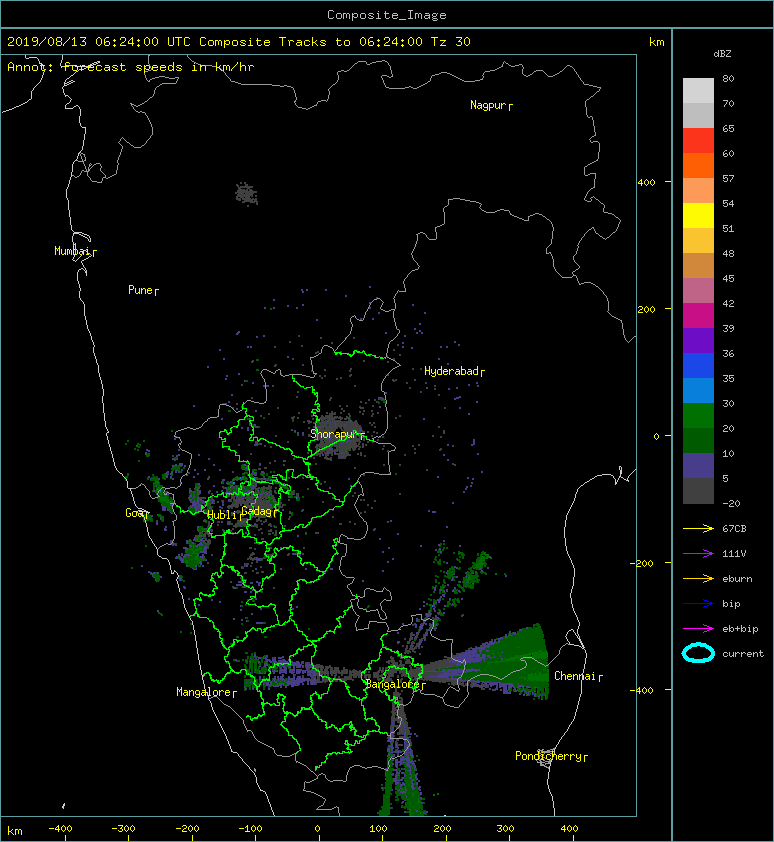Select the 300 tick on the x-axis
The height and width of the screenshot is (842, 774).
pos(505,829)
